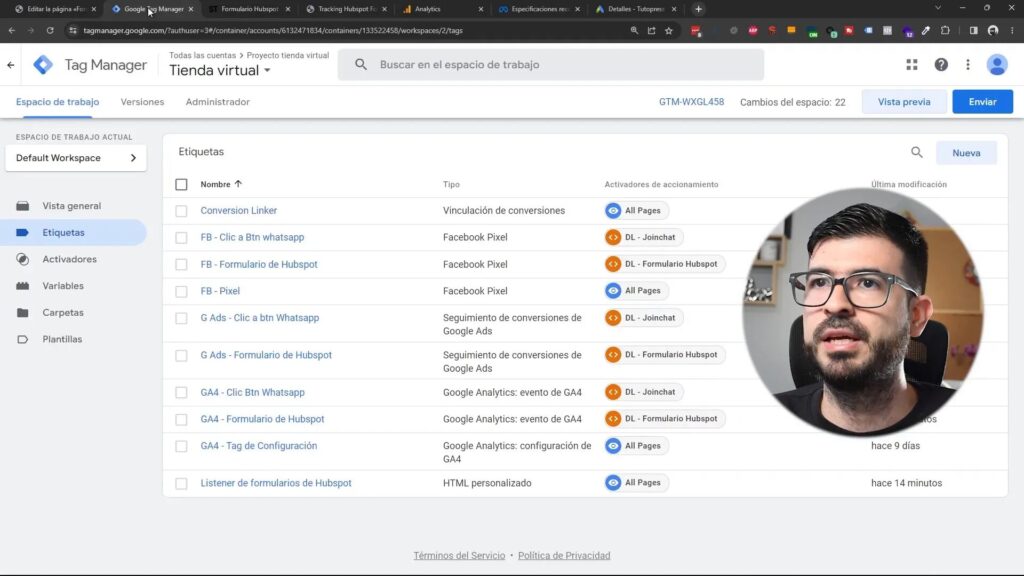Click the workspace search input field

click(560, 65)
